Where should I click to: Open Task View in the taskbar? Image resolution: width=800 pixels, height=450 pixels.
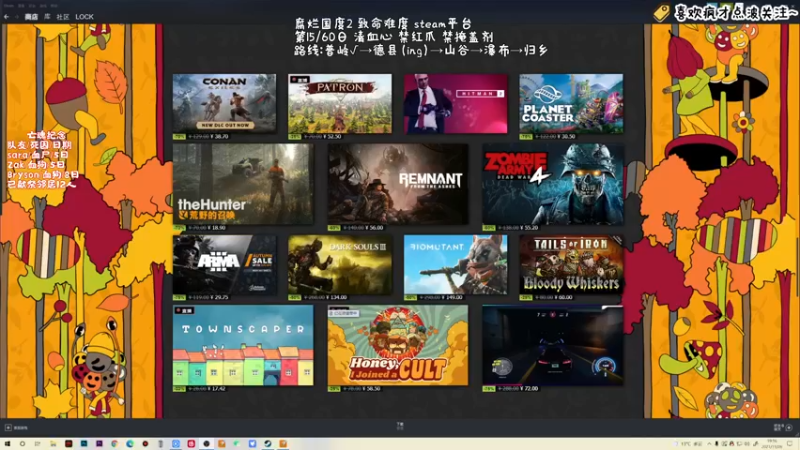(37, 444)
